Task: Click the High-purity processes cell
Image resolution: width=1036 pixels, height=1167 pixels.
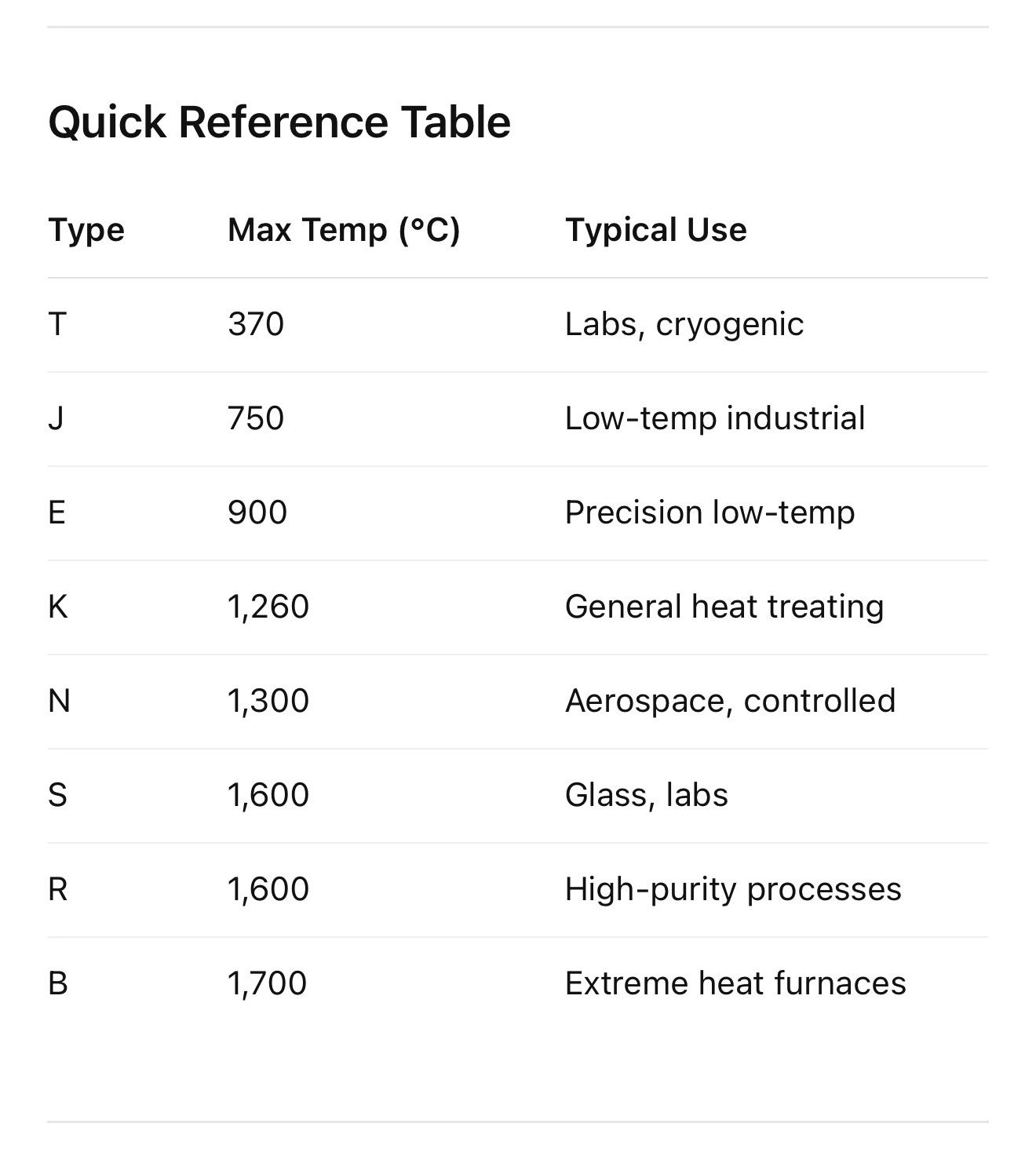Action: (x=733, y=889)
